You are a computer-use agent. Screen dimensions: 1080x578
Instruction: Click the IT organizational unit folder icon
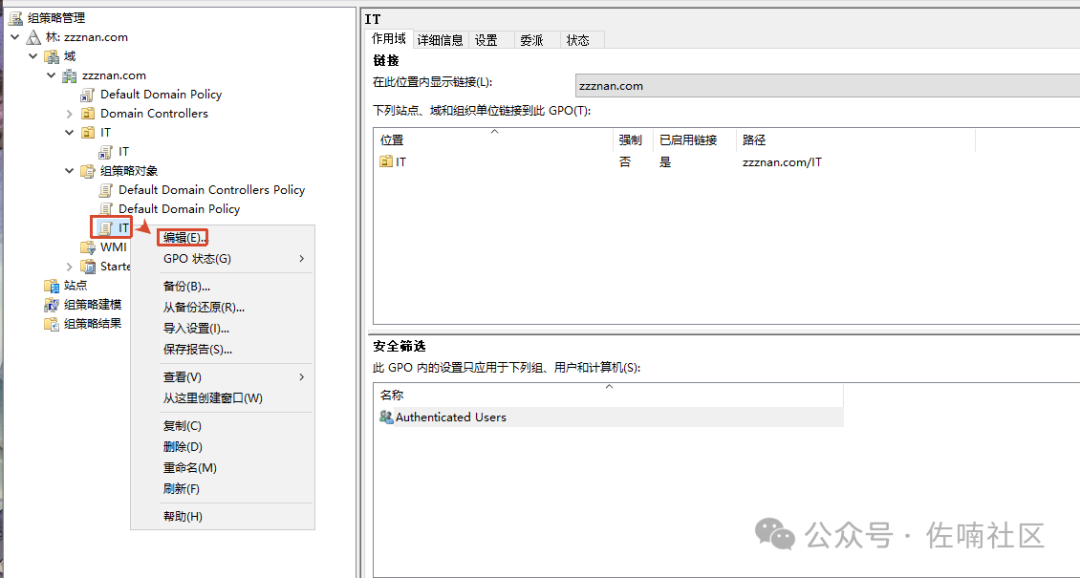click(x=87, y=132)
